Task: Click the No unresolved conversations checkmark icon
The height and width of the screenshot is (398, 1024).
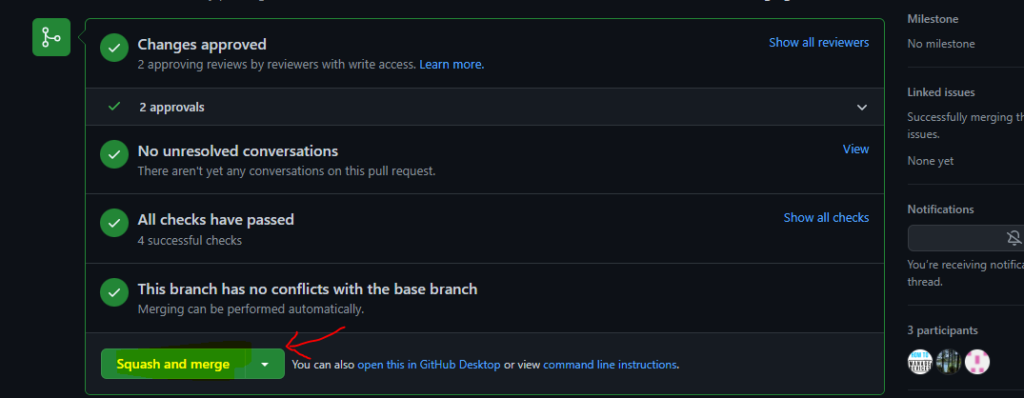Action: (114, 155)
